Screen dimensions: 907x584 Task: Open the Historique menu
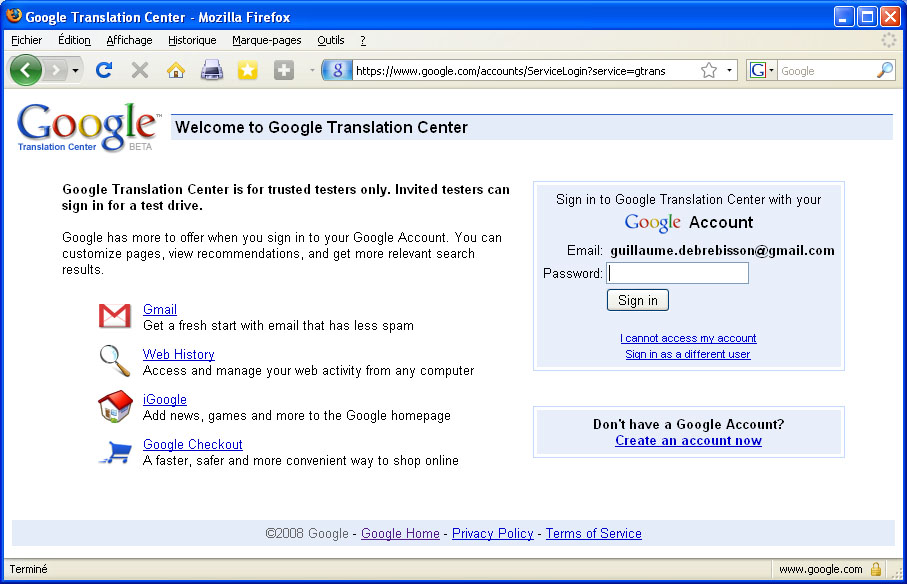tap(192, 40)
